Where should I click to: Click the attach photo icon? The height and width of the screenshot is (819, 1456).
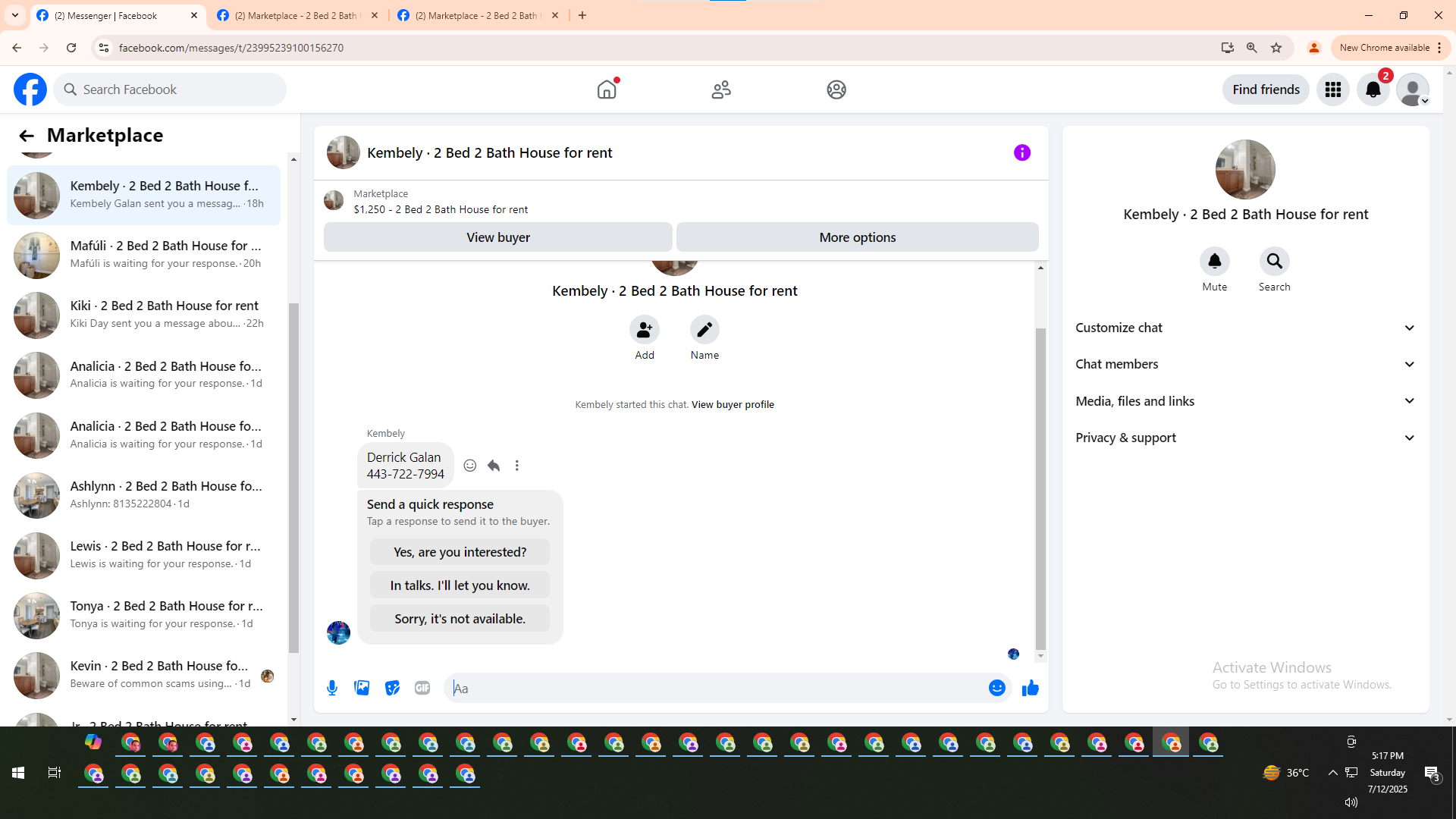pyautogui.click(x=362, y=688)
